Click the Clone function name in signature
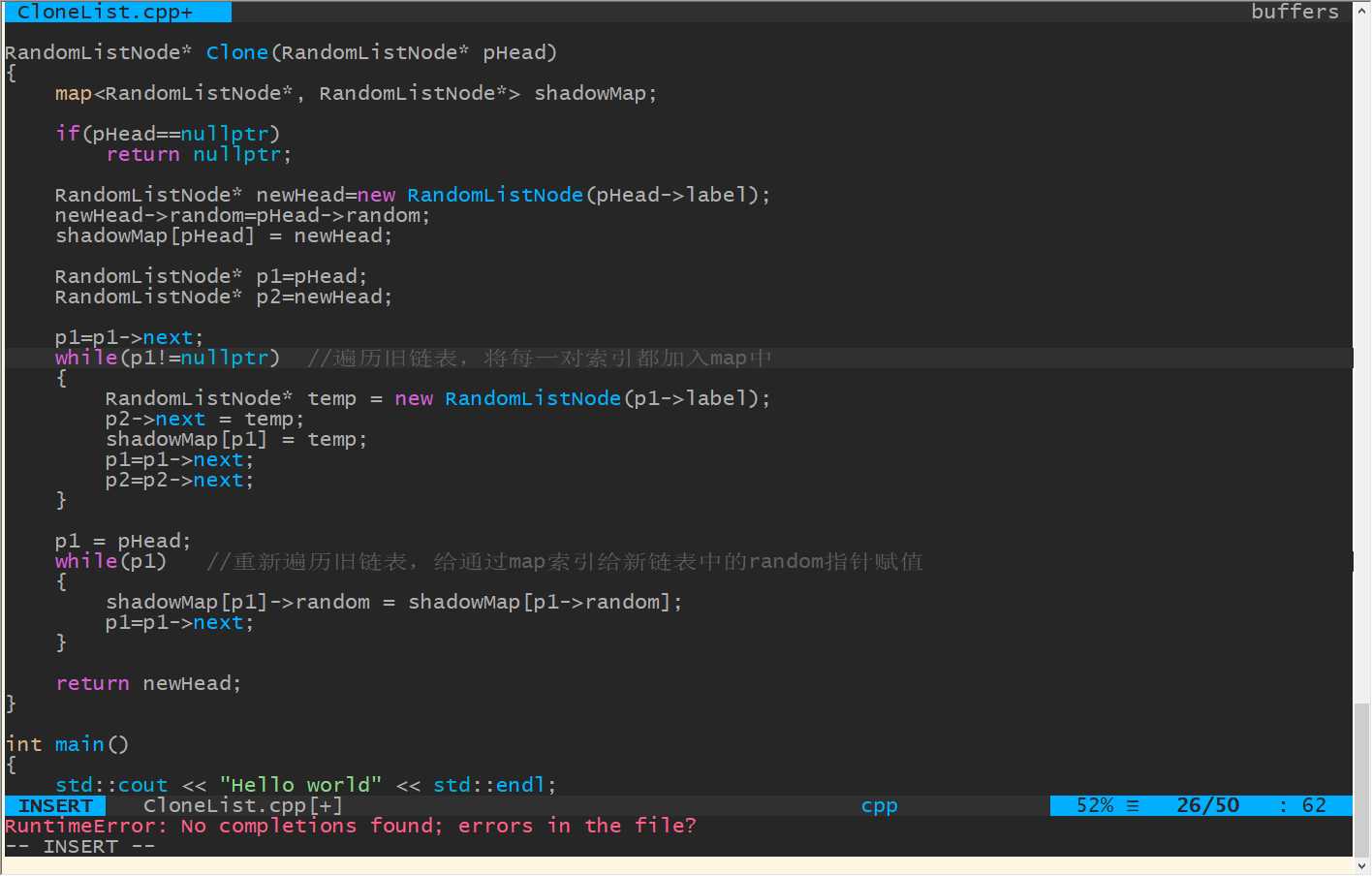Screen dimensions: 1372x876 click(236, 52)
